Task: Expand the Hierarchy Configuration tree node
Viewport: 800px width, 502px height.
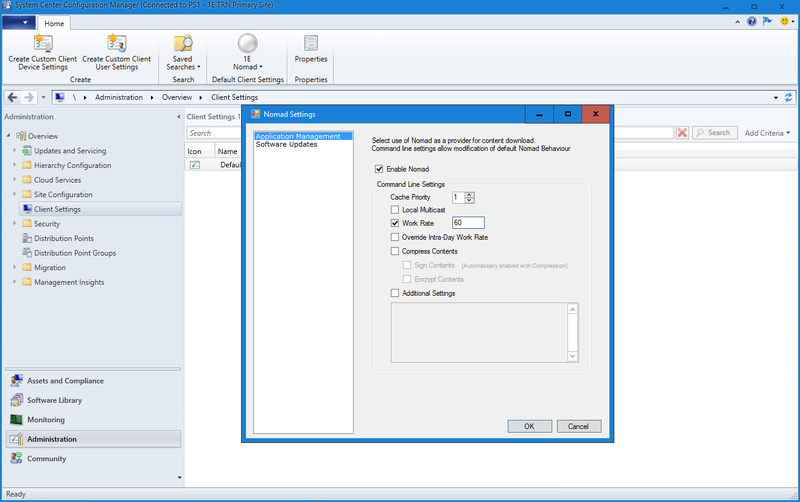Action: 15,165
